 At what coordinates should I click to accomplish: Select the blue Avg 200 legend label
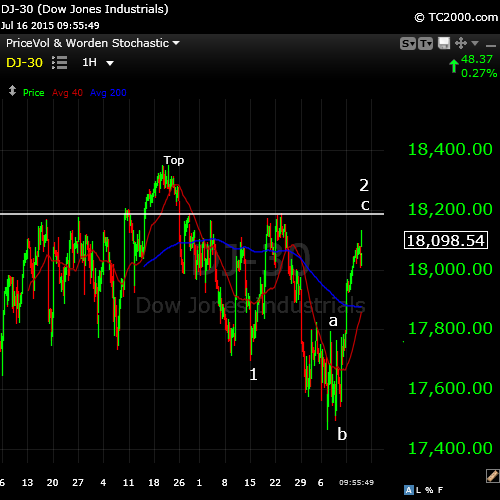(108, 93)
